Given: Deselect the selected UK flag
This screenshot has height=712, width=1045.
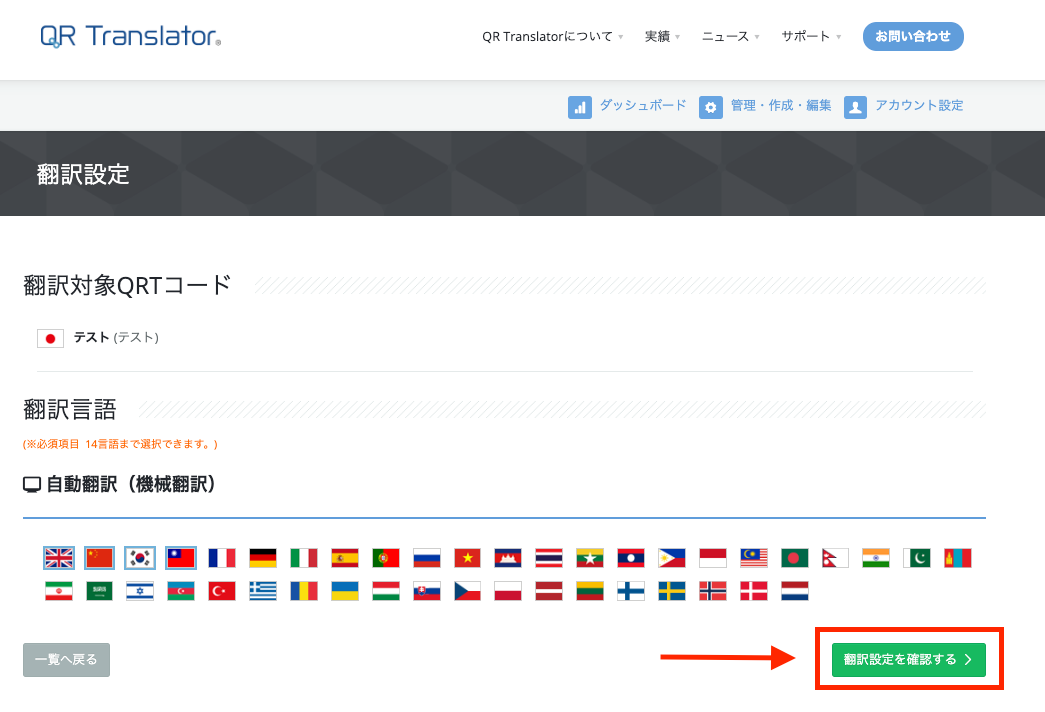Looking at the screenshot, I should 59,558.
